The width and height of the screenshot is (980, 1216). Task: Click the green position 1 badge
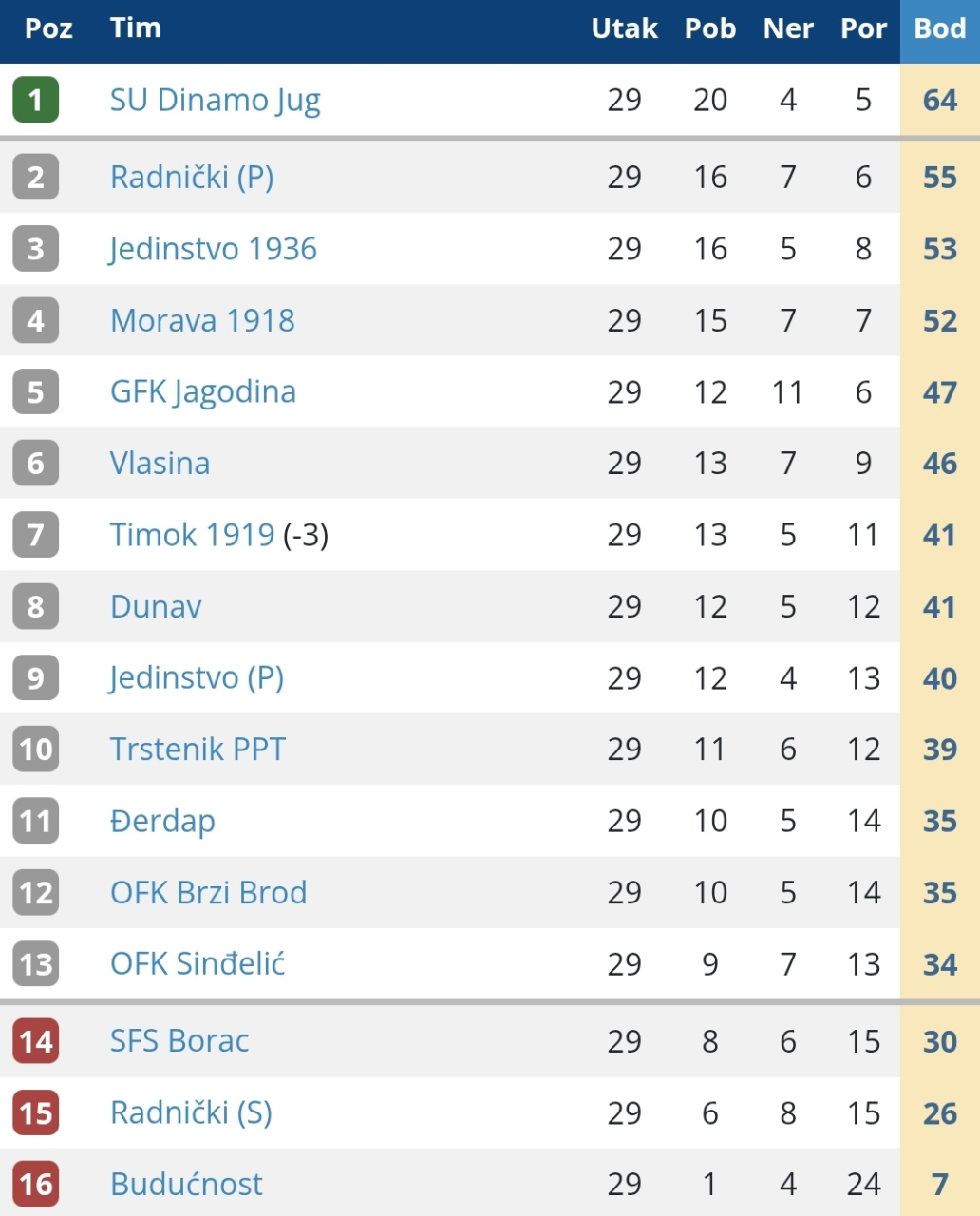(36, 100)
